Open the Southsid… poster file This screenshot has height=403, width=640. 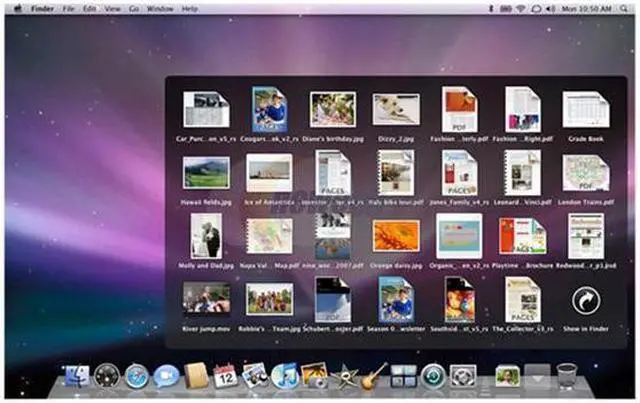(459, 299)
